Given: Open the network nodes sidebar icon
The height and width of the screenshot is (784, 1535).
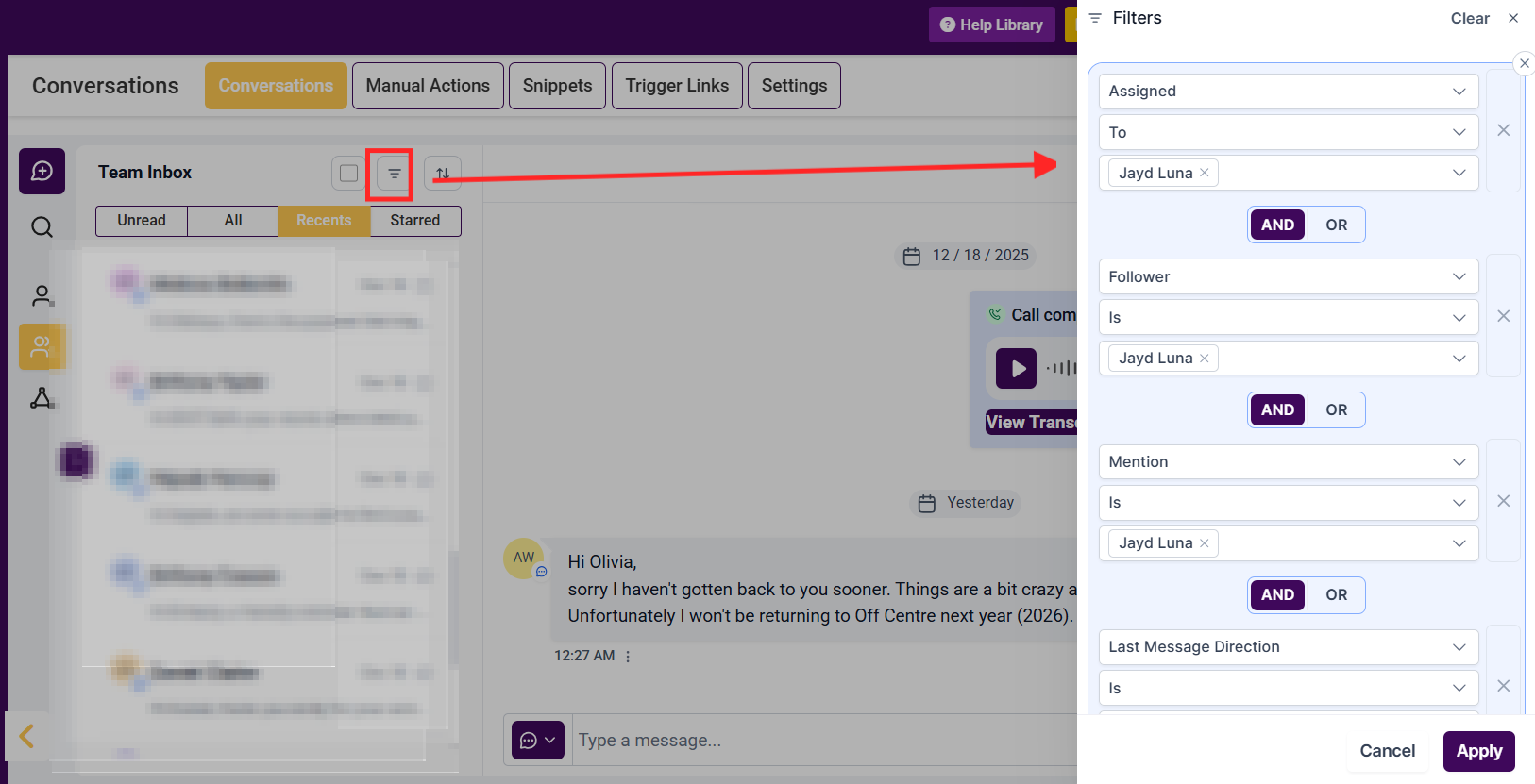Looking at the screenshot, I should coord(42,398).
